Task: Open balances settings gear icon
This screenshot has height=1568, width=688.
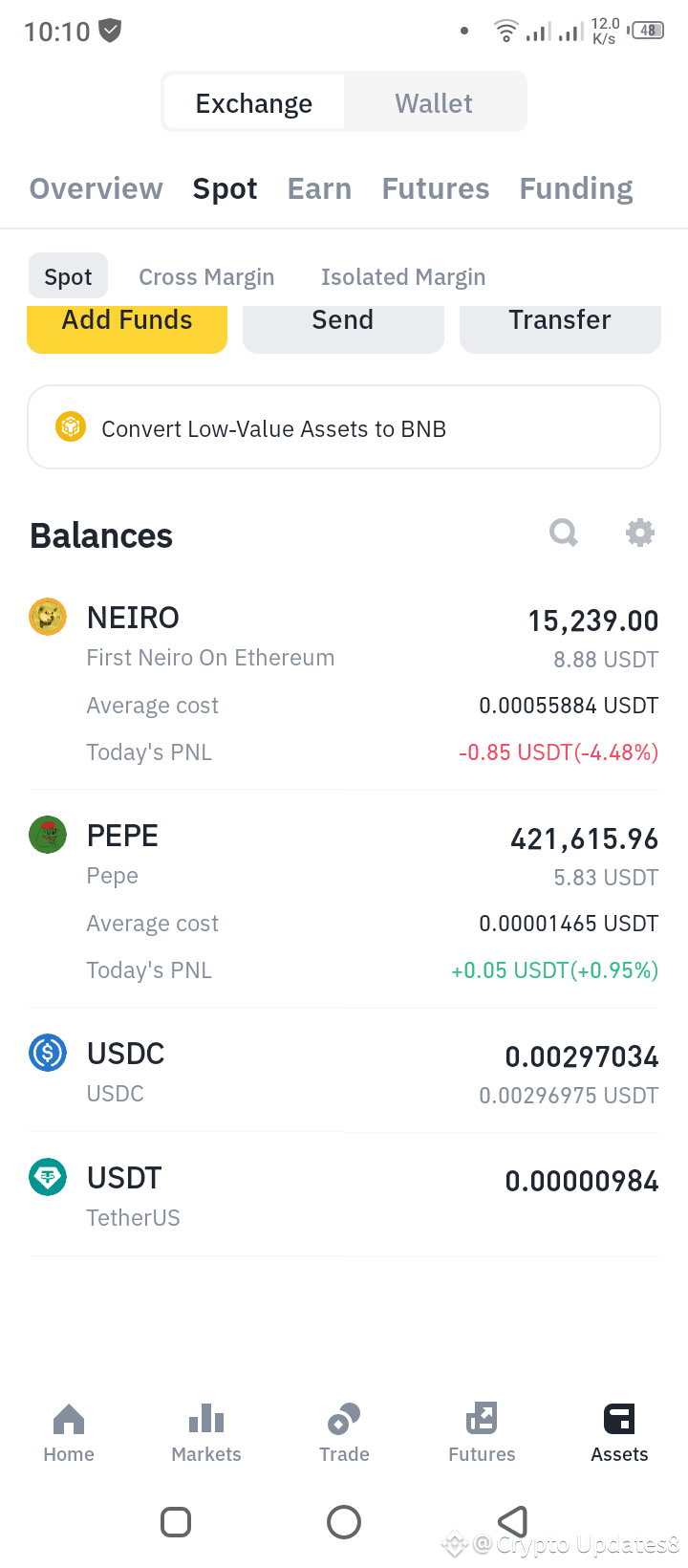Action: tap(639, 532)
